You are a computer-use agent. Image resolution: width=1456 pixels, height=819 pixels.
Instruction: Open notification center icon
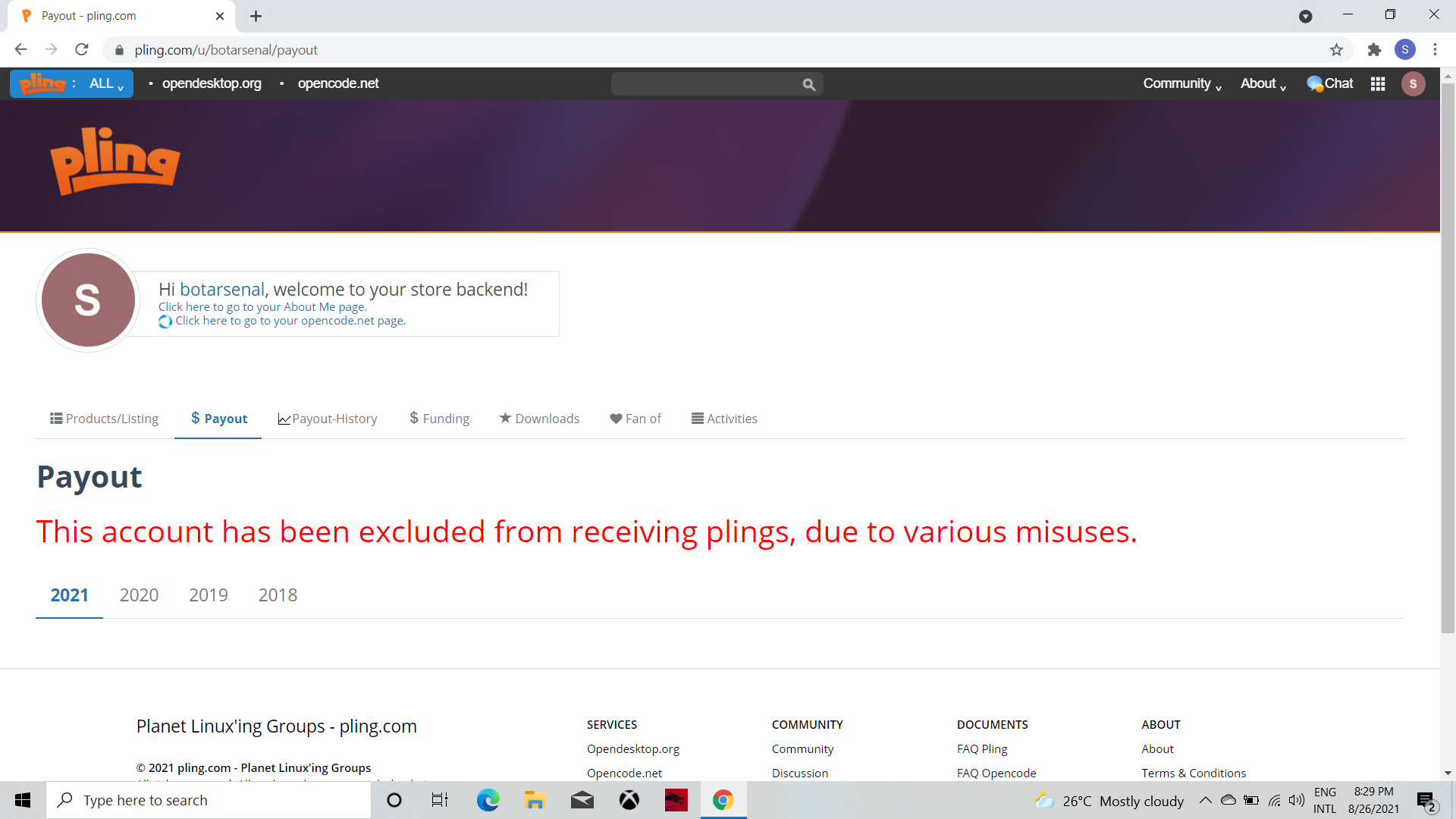click(1426, 801)
